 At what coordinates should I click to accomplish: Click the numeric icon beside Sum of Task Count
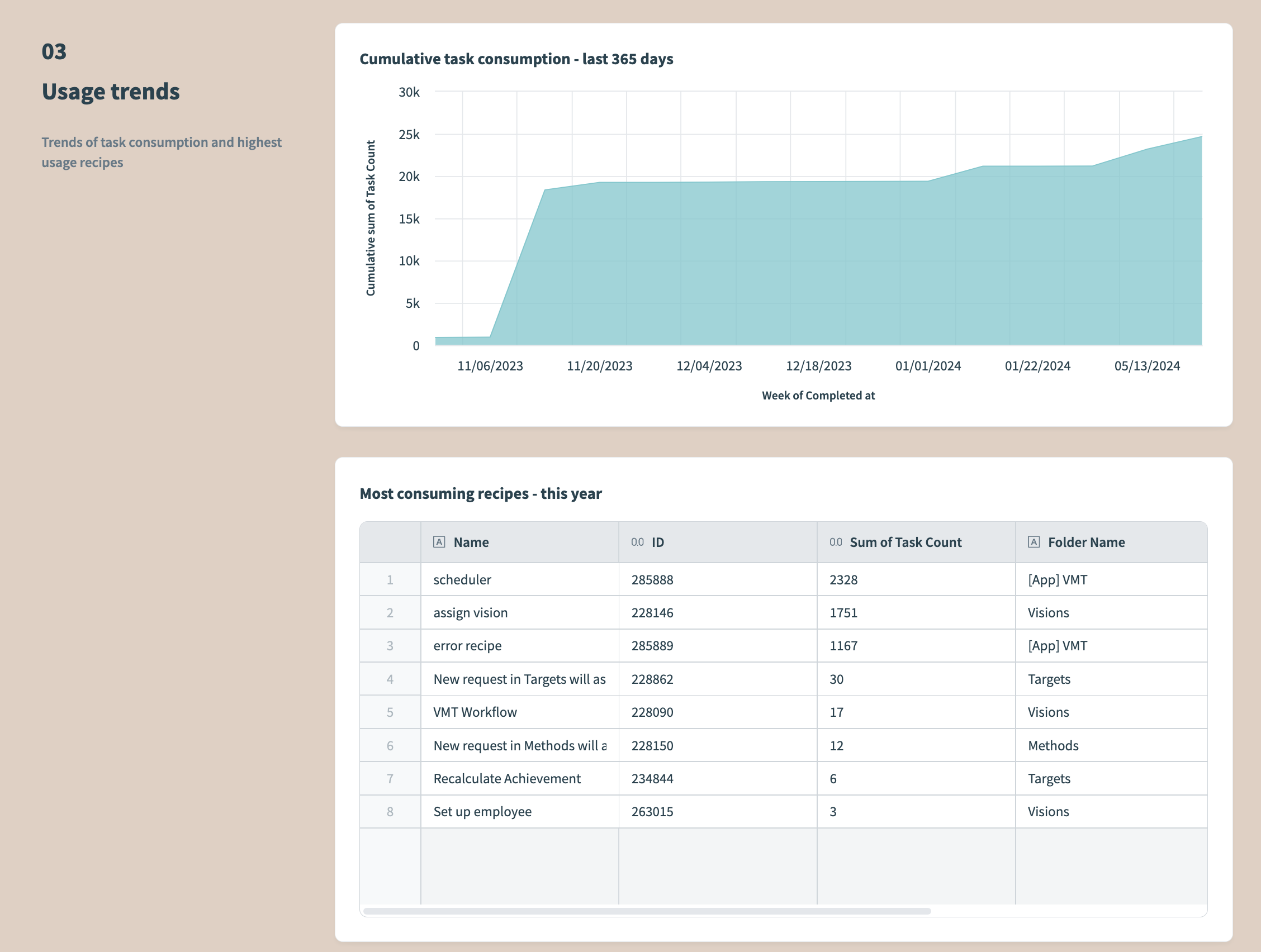tap(836, 542)
